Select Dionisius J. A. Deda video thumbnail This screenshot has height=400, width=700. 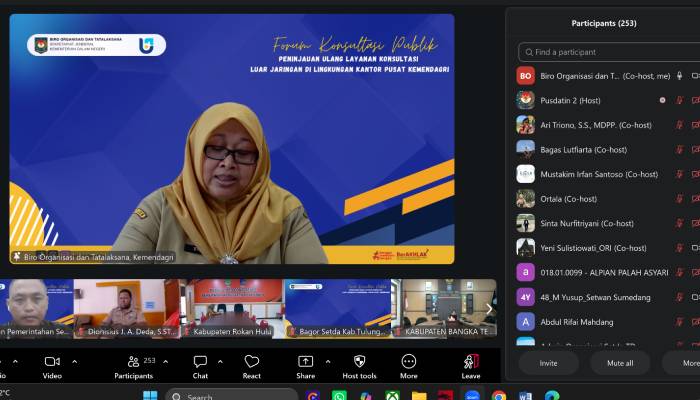pyautogui.click(x=127, y=308)
